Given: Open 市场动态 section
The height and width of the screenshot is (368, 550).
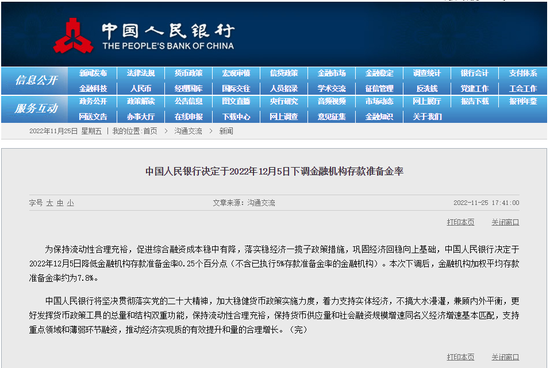Looking at the screenshot, I should click(x=380, y=101).
